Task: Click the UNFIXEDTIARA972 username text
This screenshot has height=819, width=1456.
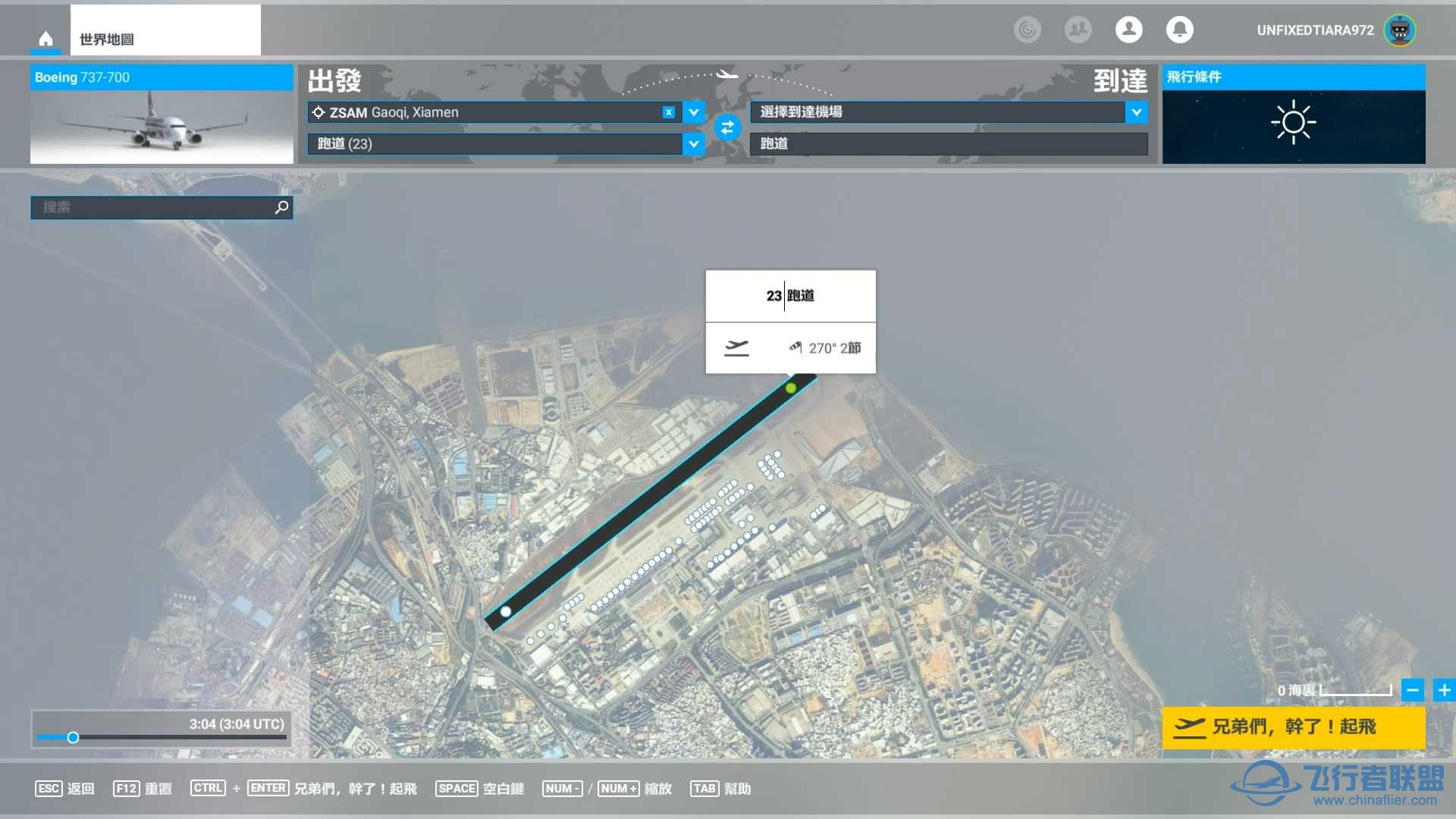Action: point(1315,30)
